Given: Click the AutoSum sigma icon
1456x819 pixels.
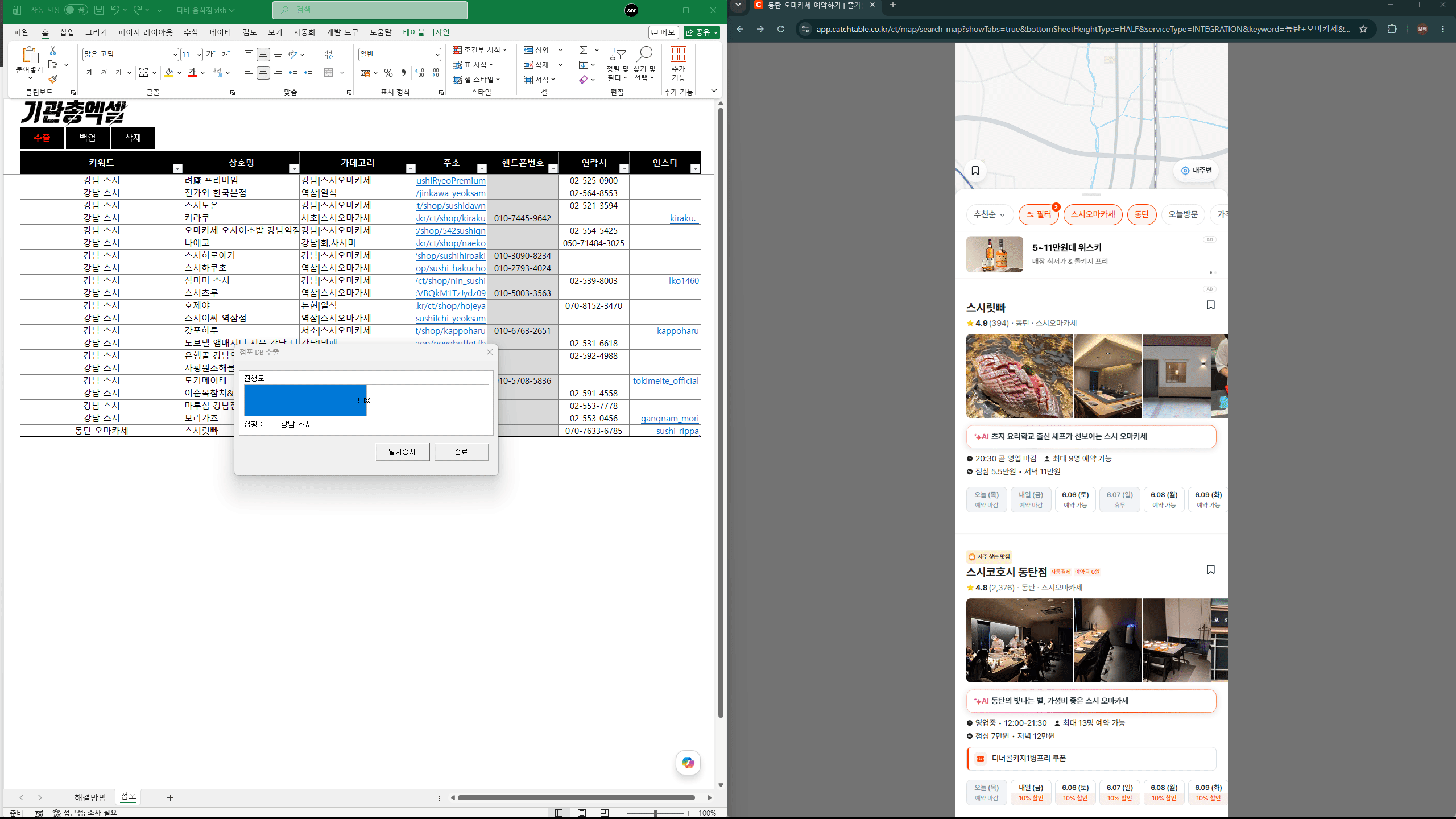Looking at the screenshot, I should coord(584,50).
